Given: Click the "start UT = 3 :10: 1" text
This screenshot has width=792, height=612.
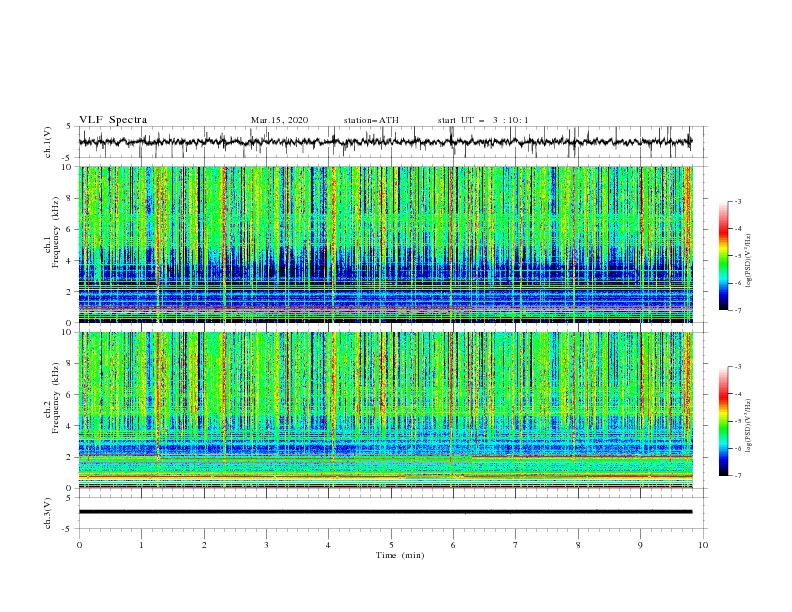Looking at the screenshot, I should [x=483, y=120].
